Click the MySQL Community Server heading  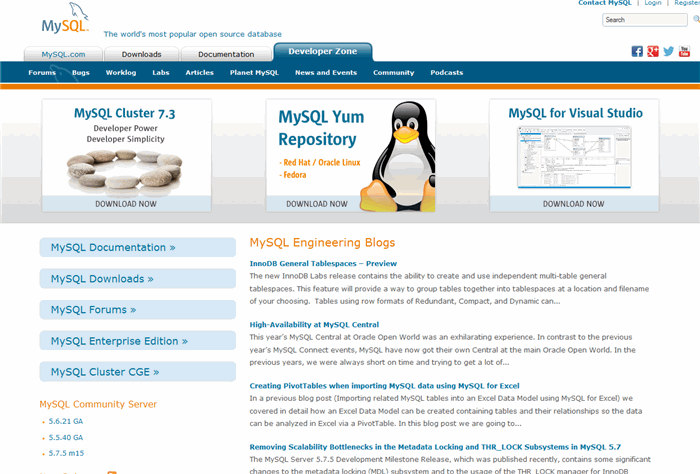coord(98,404)
